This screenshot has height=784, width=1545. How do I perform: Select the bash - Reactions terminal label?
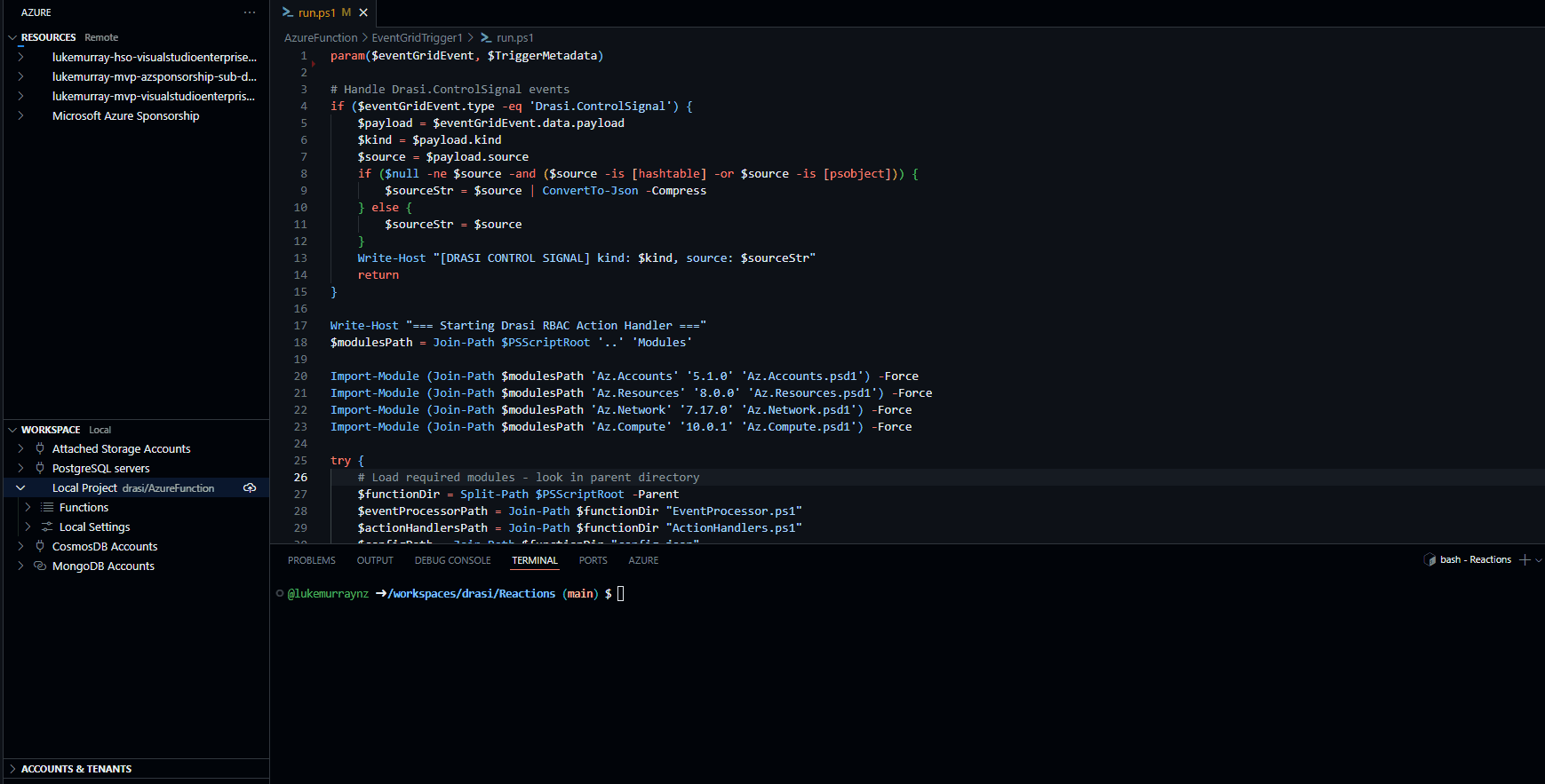pos(1476,559)
